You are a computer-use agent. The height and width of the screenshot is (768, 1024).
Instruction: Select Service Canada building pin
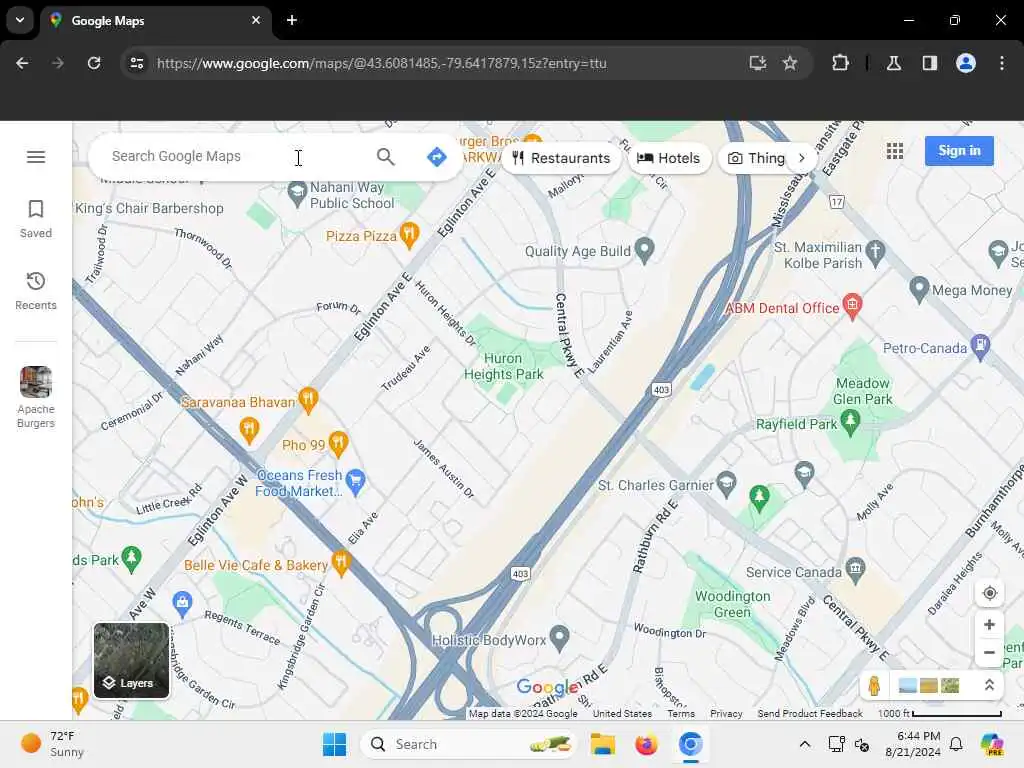(x=855, y=570)
